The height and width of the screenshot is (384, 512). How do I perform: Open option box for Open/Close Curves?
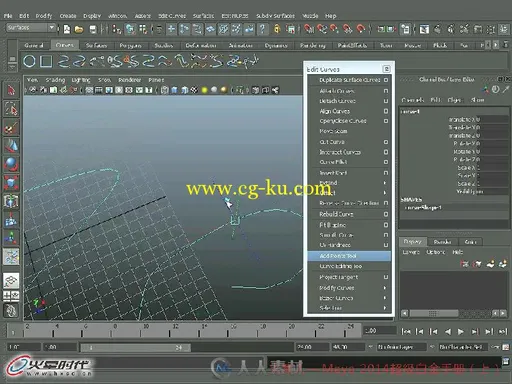[386, 121]
